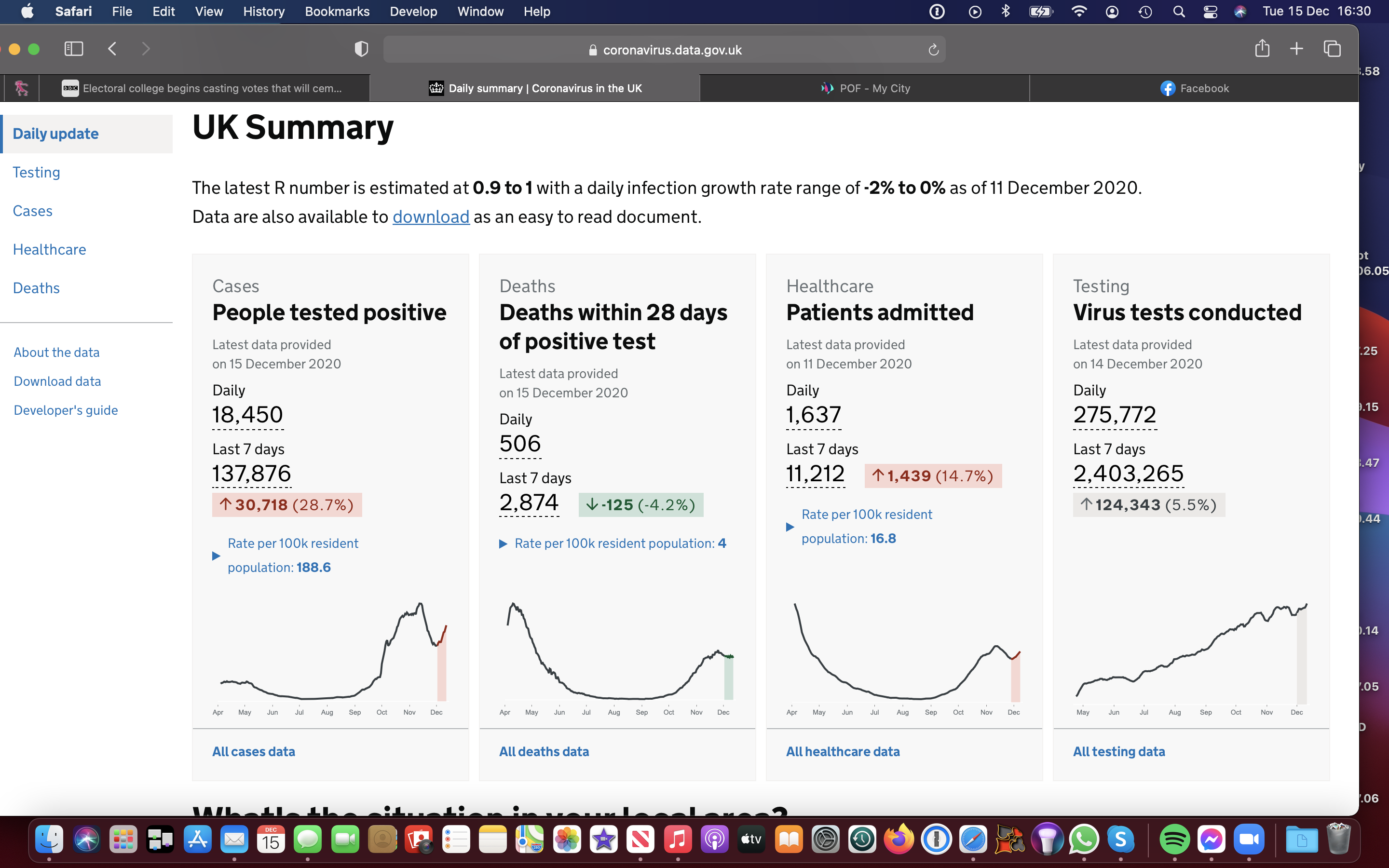
Task: Open the privacy report shield icon
Action: coord(361,49)
